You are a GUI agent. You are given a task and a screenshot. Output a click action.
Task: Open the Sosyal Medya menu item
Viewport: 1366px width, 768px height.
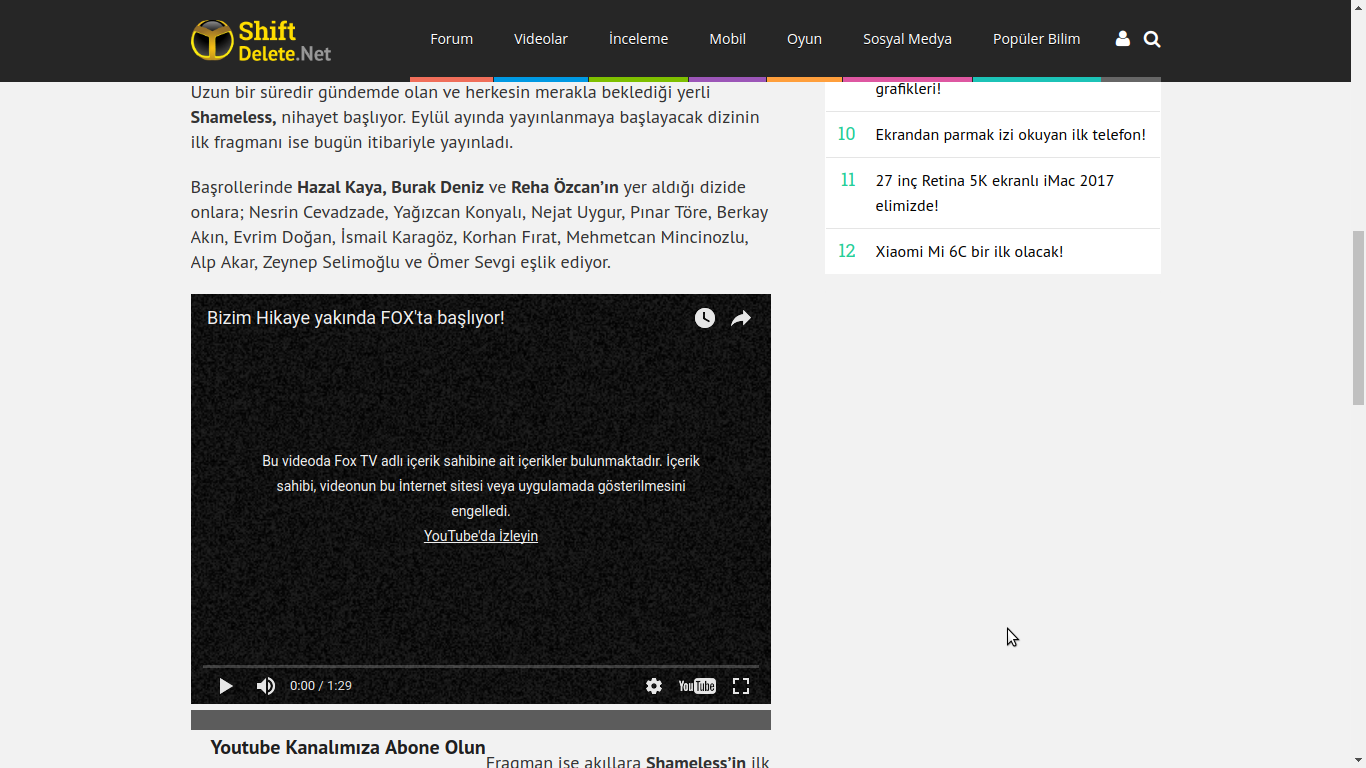click(908, 39)
